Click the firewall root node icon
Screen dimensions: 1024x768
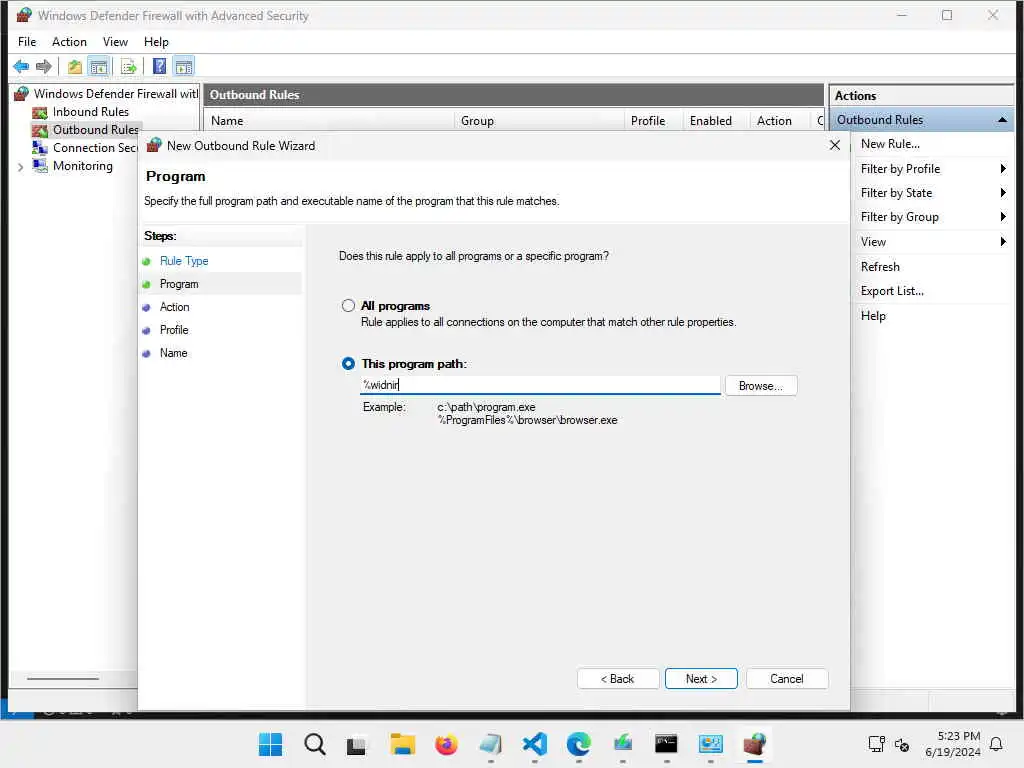coord(22,94)
